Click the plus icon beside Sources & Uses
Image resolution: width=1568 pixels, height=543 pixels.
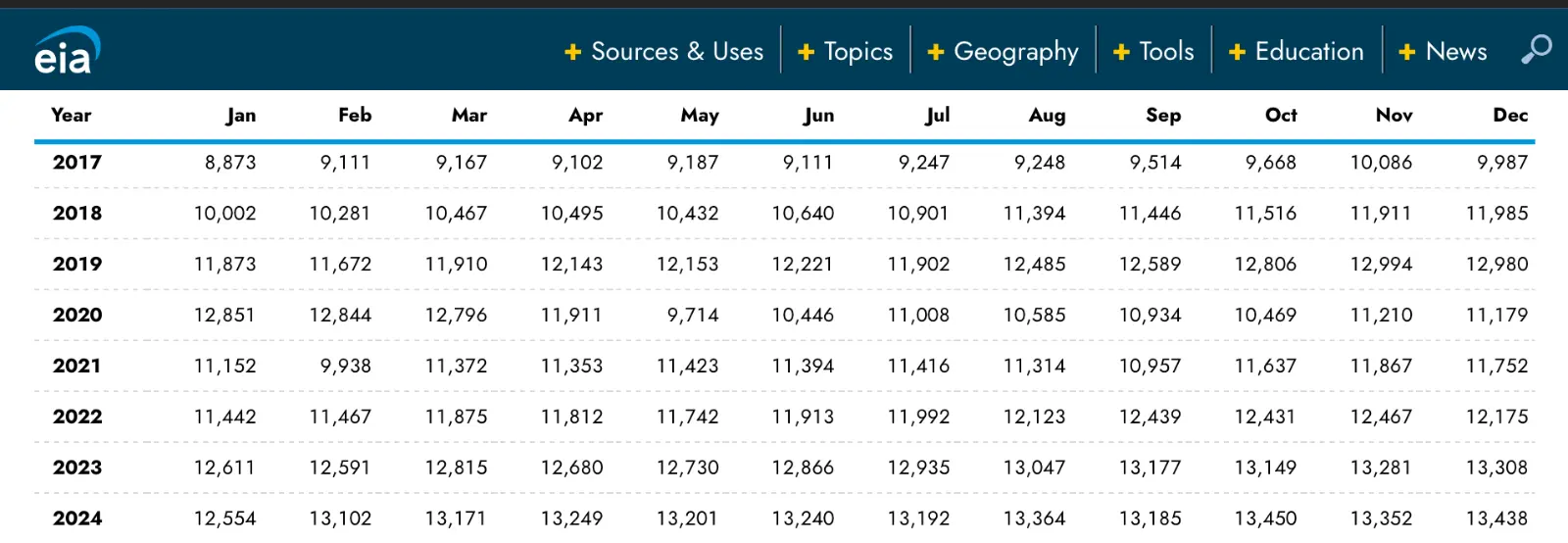[x=573, y=52]
